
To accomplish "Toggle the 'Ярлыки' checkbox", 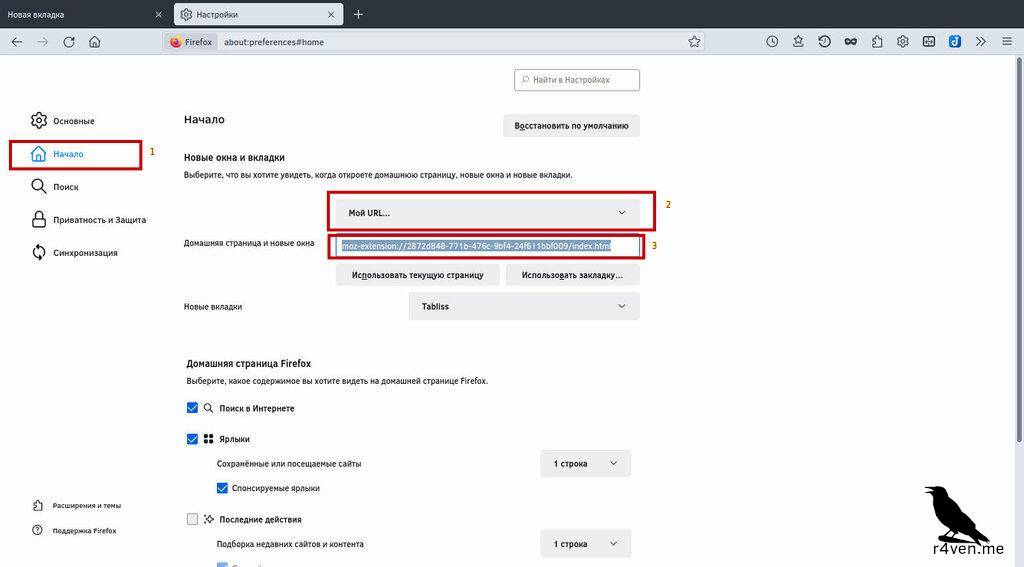I will (193, 439).
